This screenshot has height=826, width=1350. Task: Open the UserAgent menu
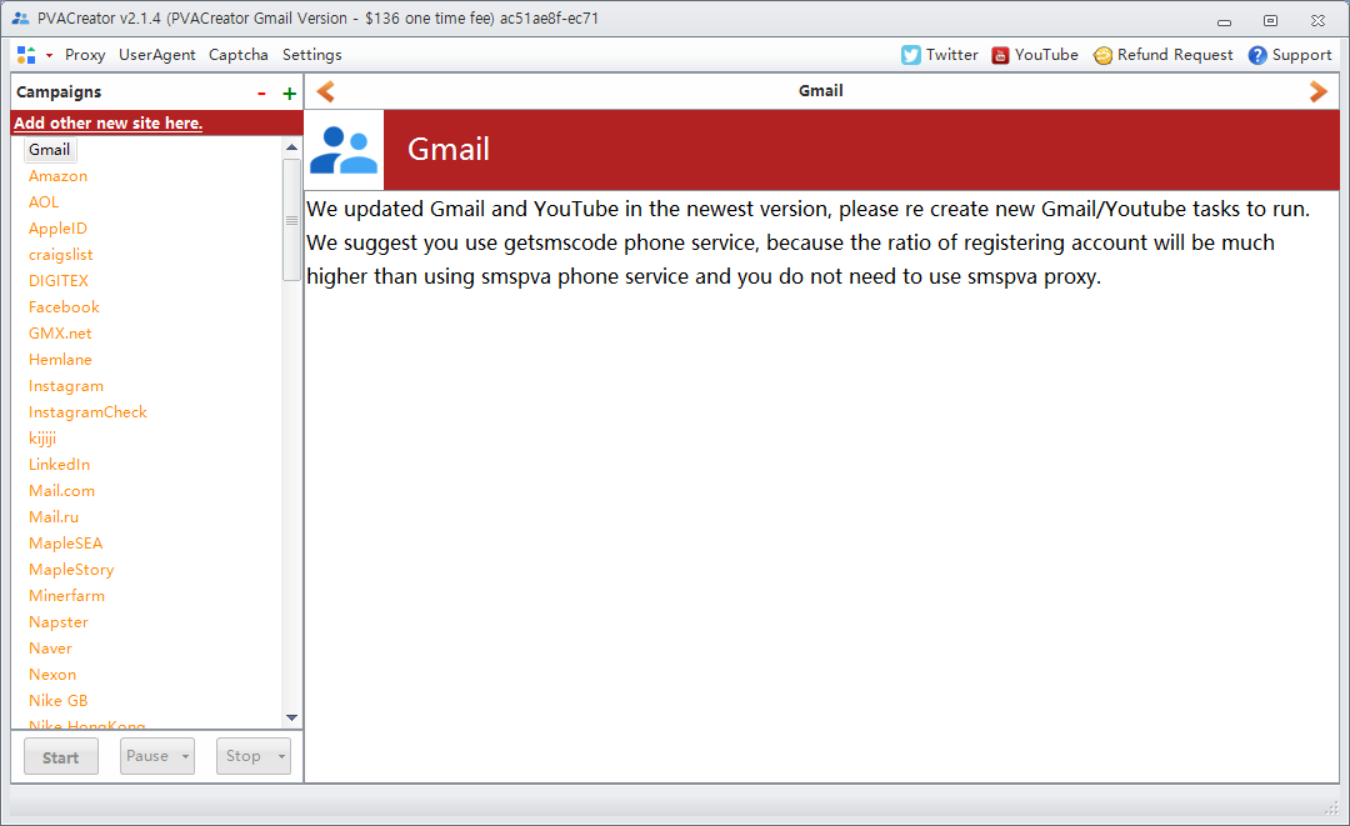(157, 55)
